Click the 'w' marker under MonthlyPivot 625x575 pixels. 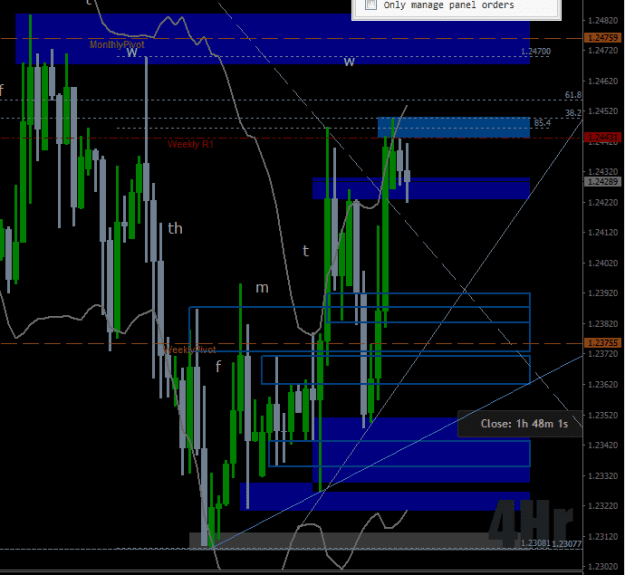click(132, 52)
